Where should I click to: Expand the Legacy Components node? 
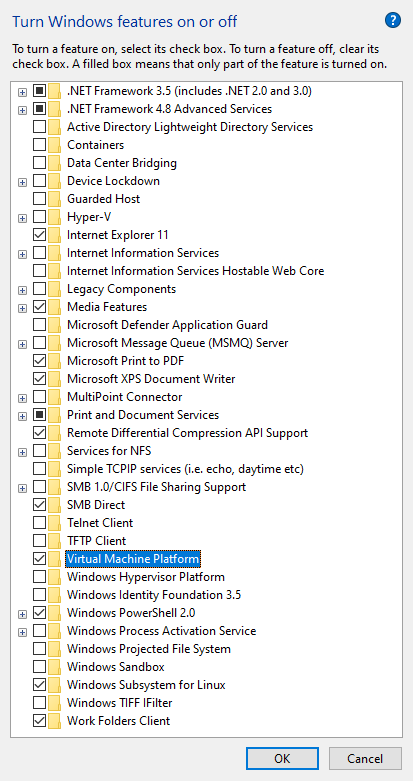coord(22,290)
